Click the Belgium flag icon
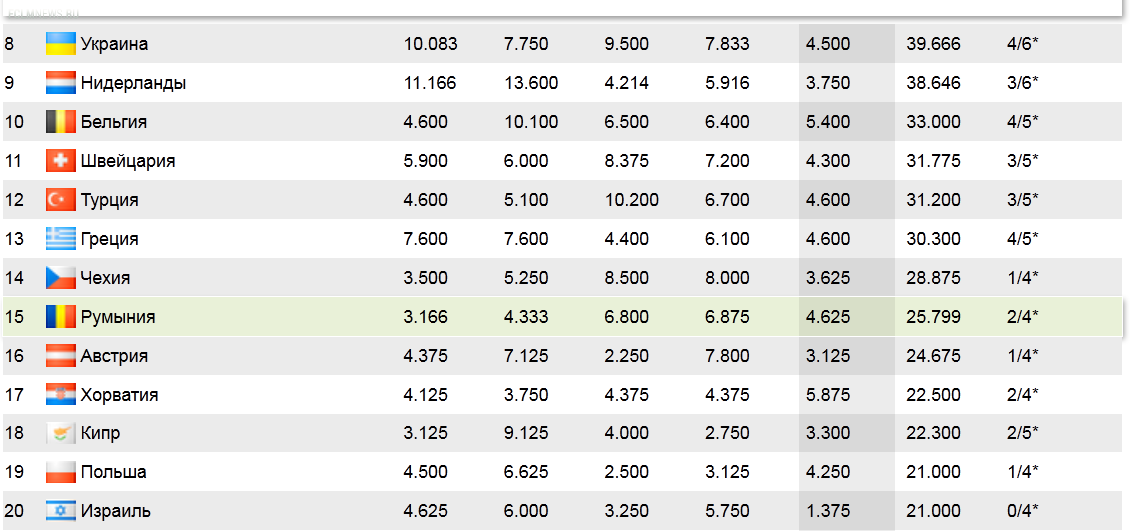1130x531 pixels. pos(61,122)
